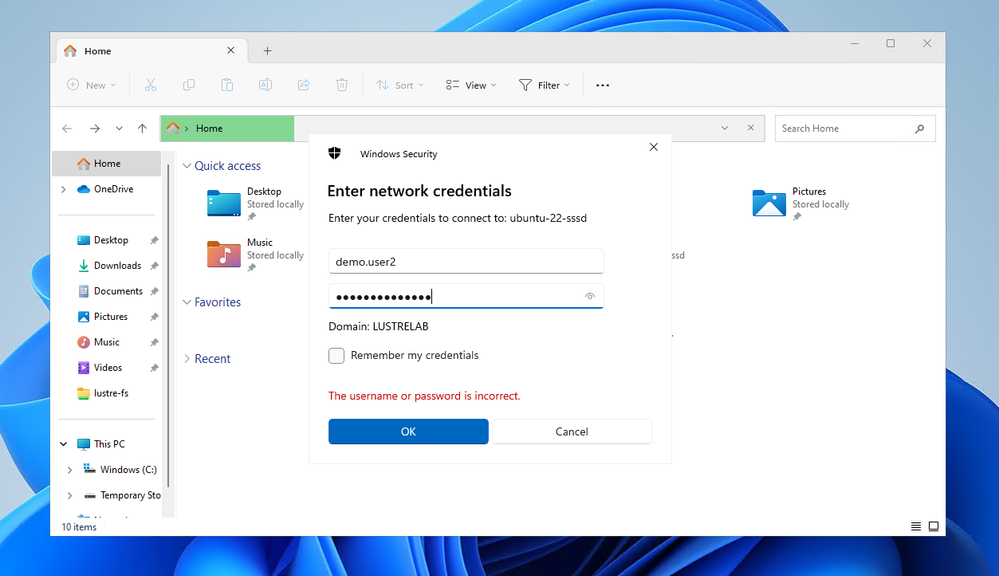Image resolution: width=999 pixels, height=576 pixels.
Task: Expand Temporary Storage drive node
Action: (69, 495)
